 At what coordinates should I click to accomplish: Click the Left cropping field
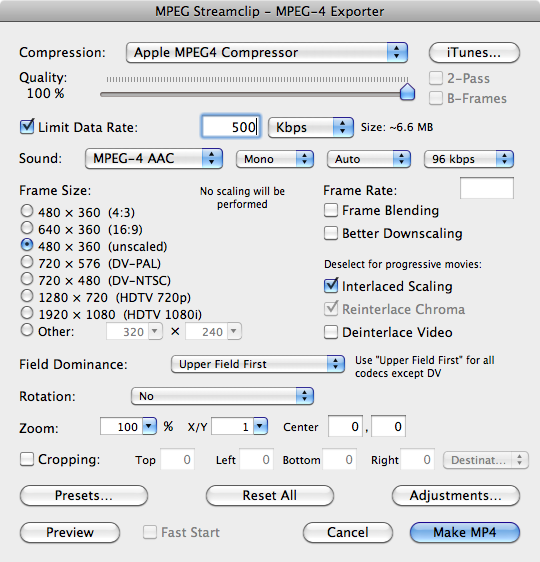pos(256,459)
